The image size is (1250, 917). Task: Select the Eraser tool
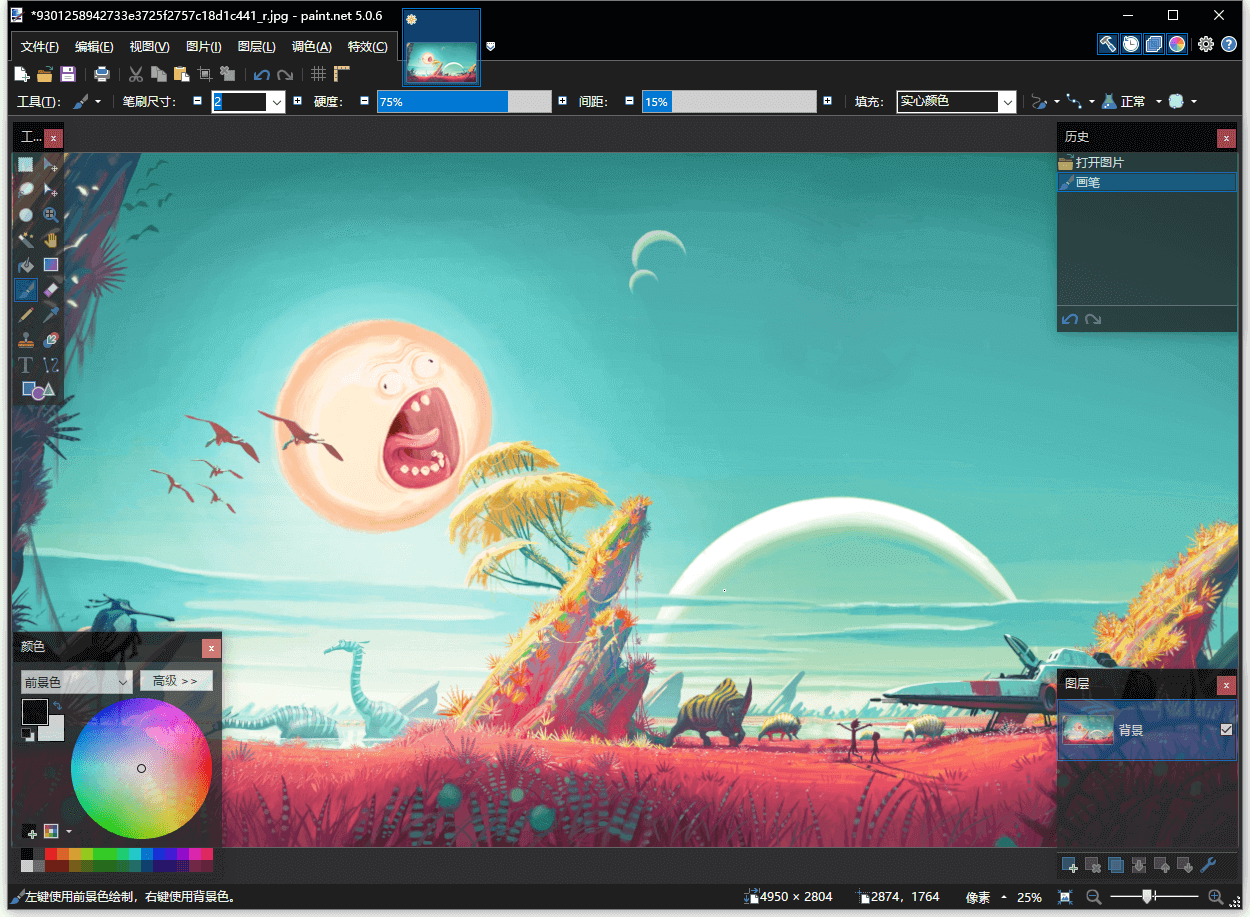coord(51,290)
